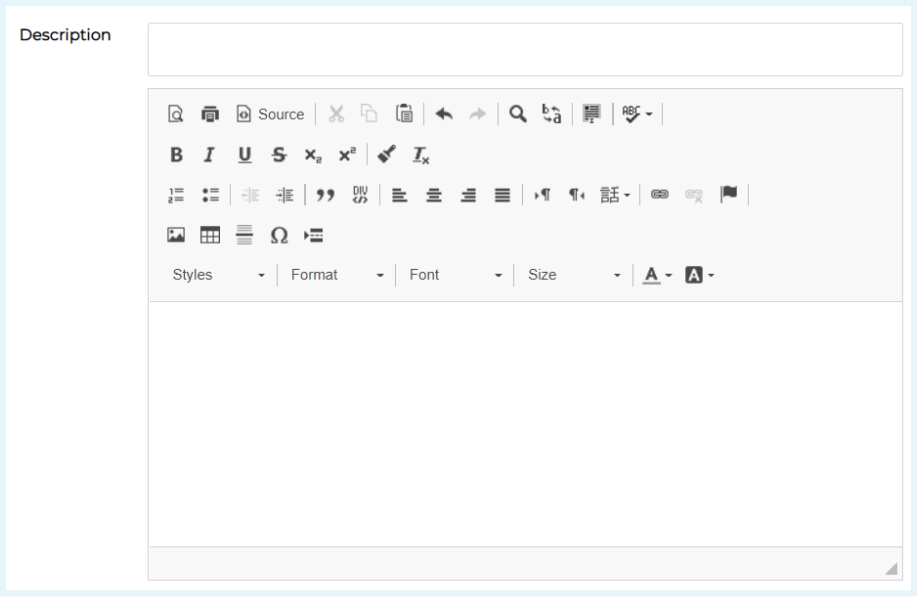Insert a page break
918x597 pixels.
(313, 235)
